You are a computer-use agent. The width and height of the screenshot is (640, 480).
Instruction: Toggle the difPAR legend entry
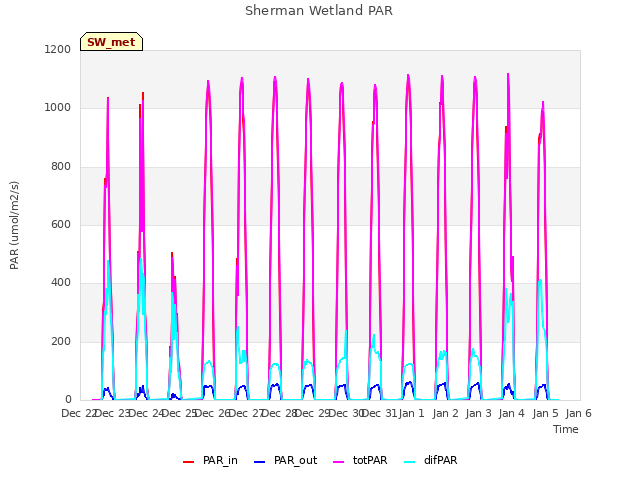coord(431,460)
